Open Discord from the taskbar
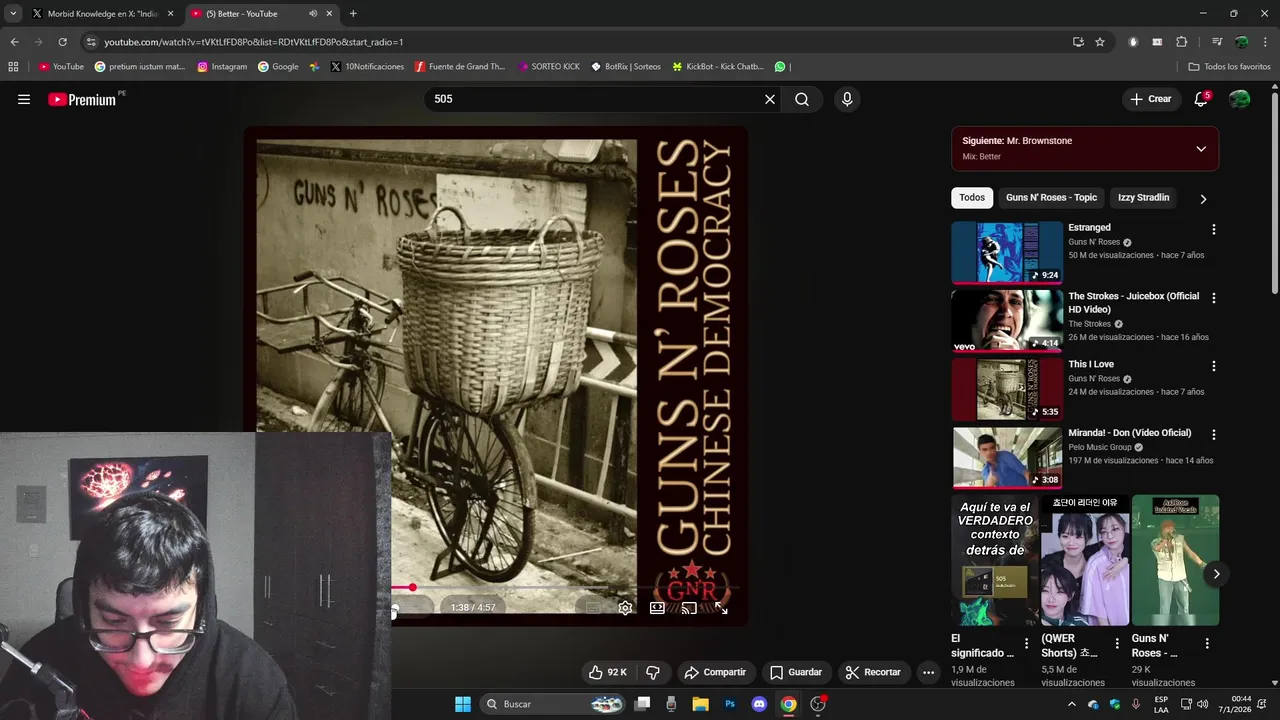 click(759, 704)
